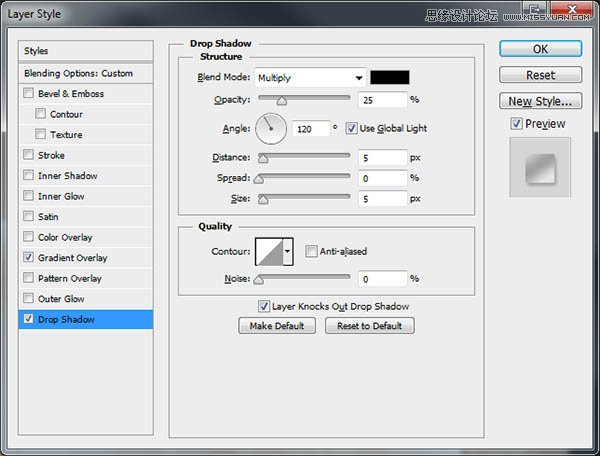Image resolution: width=600 pixels, height=456 pixels.
Task: Click the Distance slider handle
Action: 263,158
